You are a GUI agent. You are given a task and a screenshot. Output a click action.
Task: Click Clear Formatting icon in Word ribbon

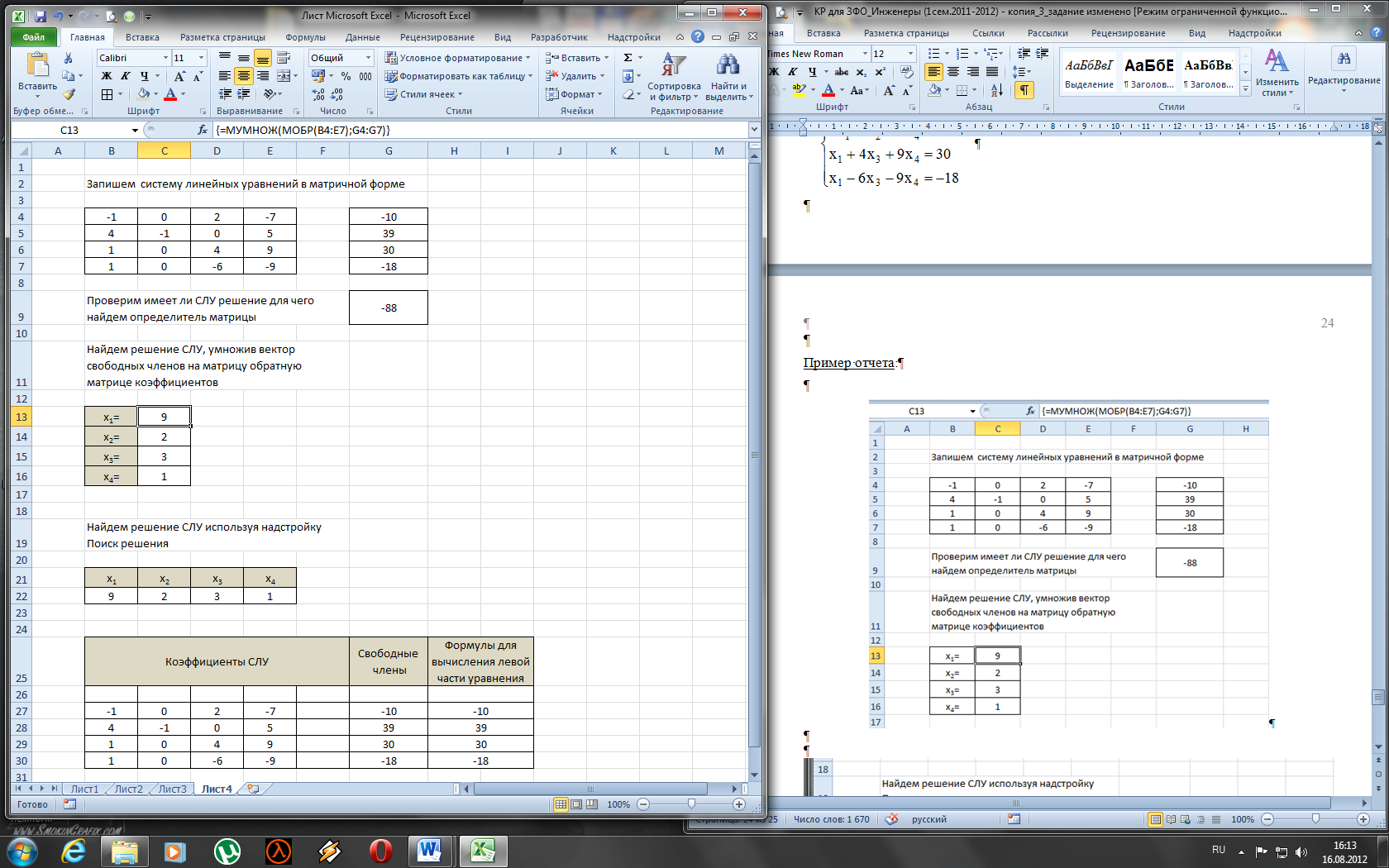(x=907, y=72)
